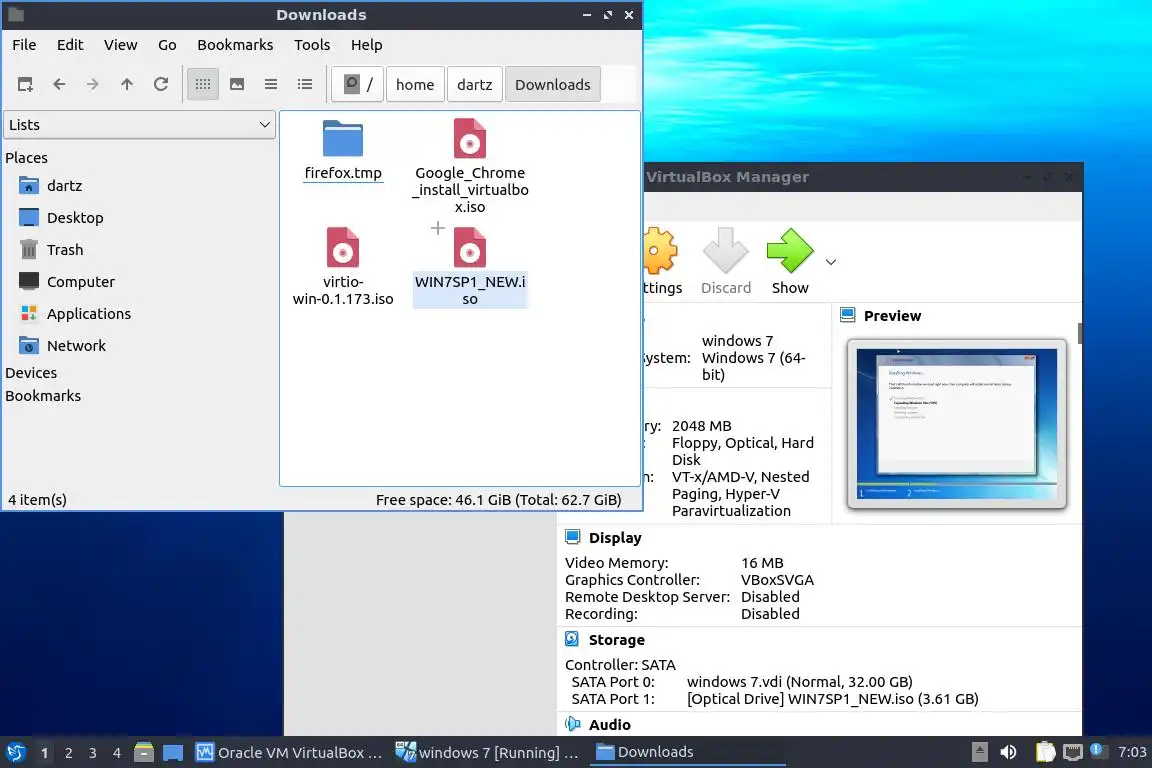The height and width of the screenshot is (768, 1152).
Task: Open the Help menu
Action: point(367,45)
